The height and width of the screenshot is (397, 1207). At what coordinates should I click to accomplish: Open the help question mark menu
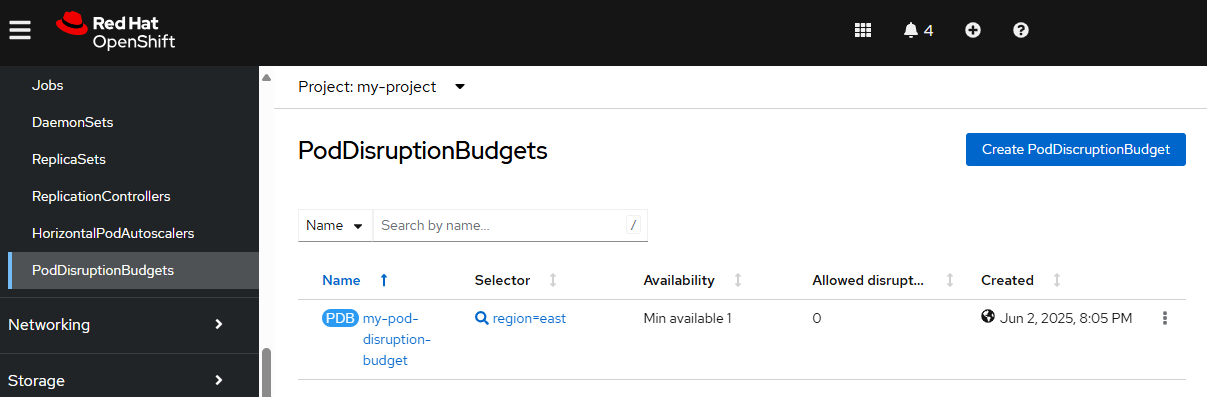tap(1021, 30)
